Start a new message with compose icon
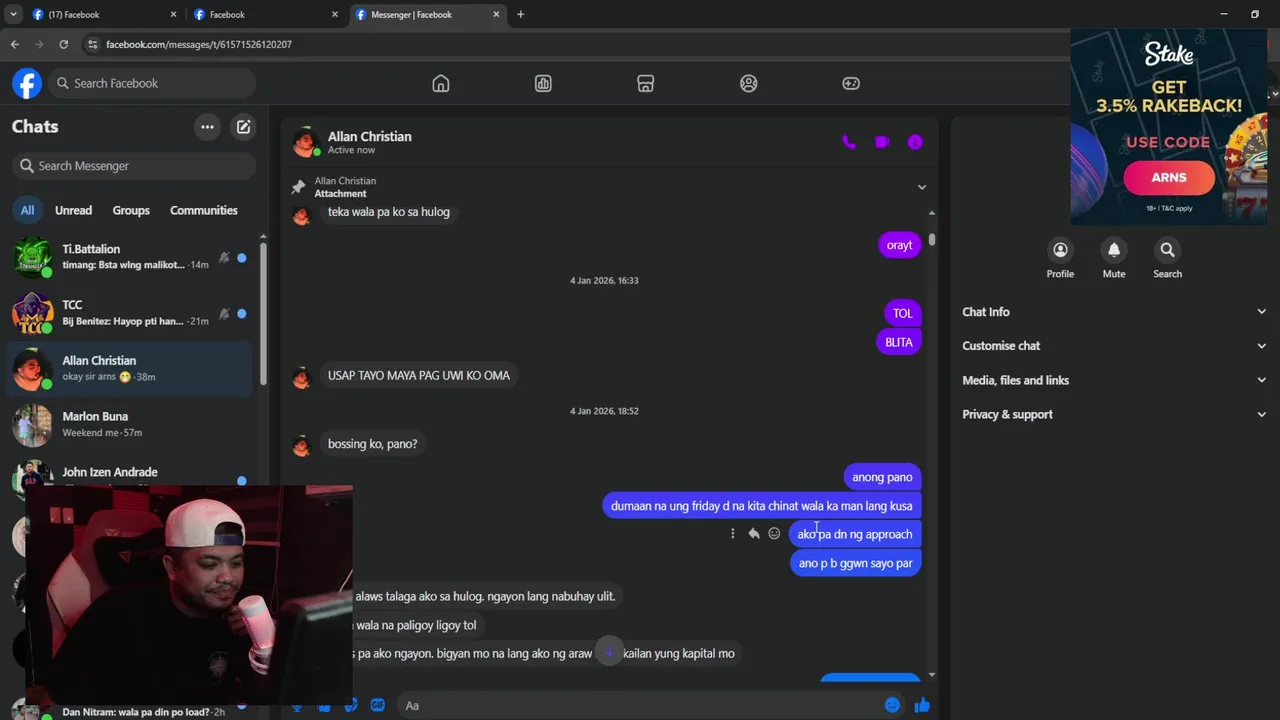This screenshot has width=1280, height=720. (x=243, y=127)
